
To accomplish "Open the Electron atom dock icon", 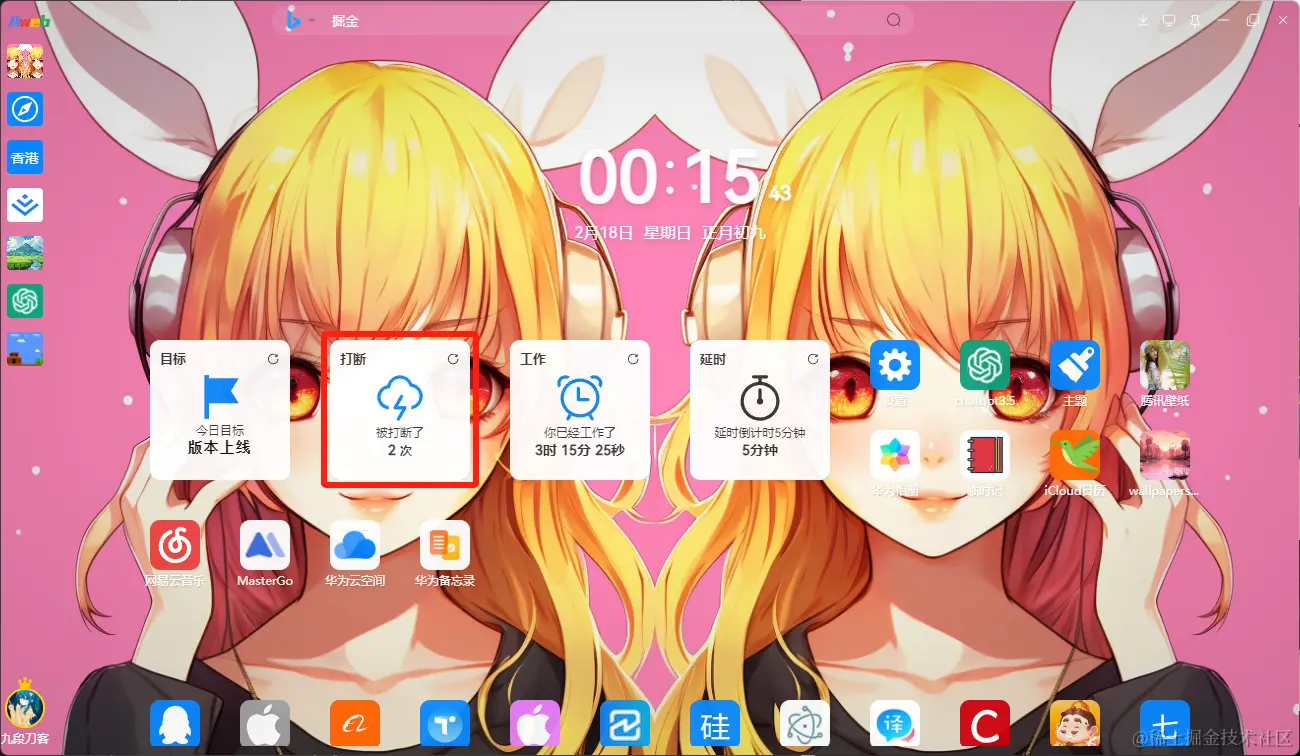I will click(805, 724).
